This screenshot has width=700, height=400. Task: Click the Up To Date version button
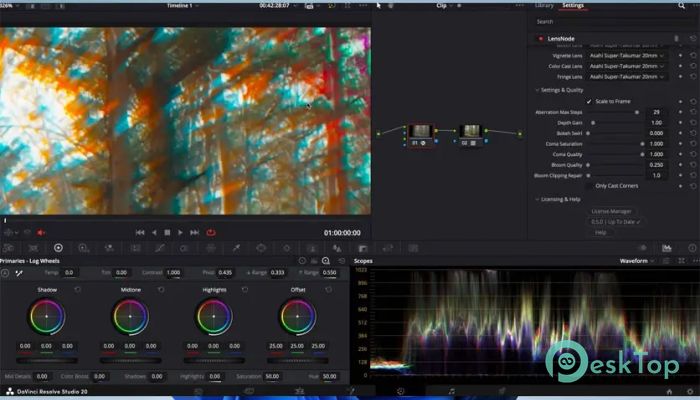pyautogui.click(x=615, y=222)
